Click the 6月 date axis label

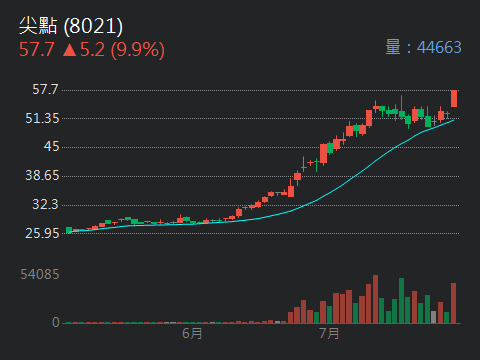coord(192,333)
